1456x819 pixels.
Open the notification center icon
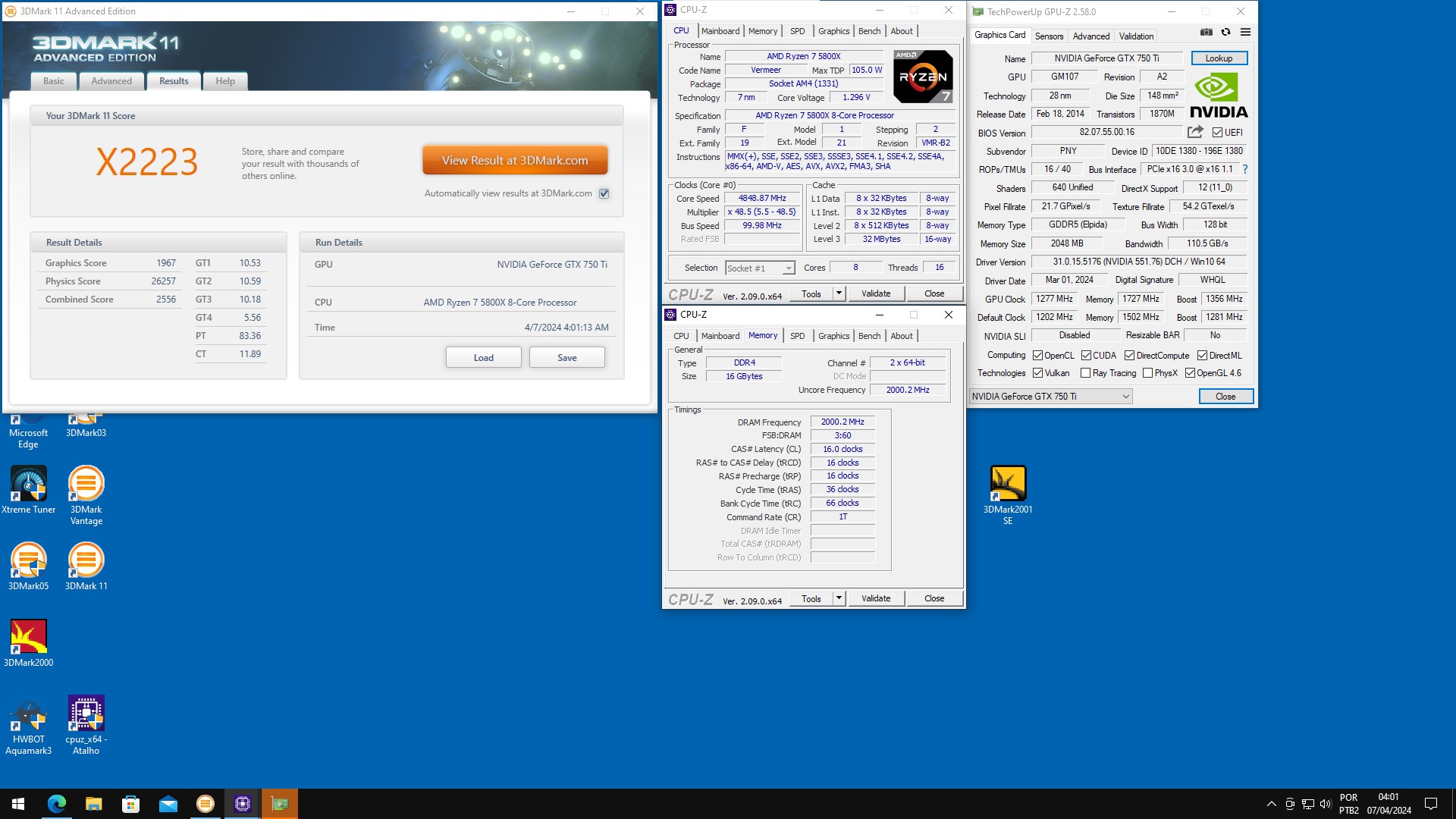click(1431, 804)
